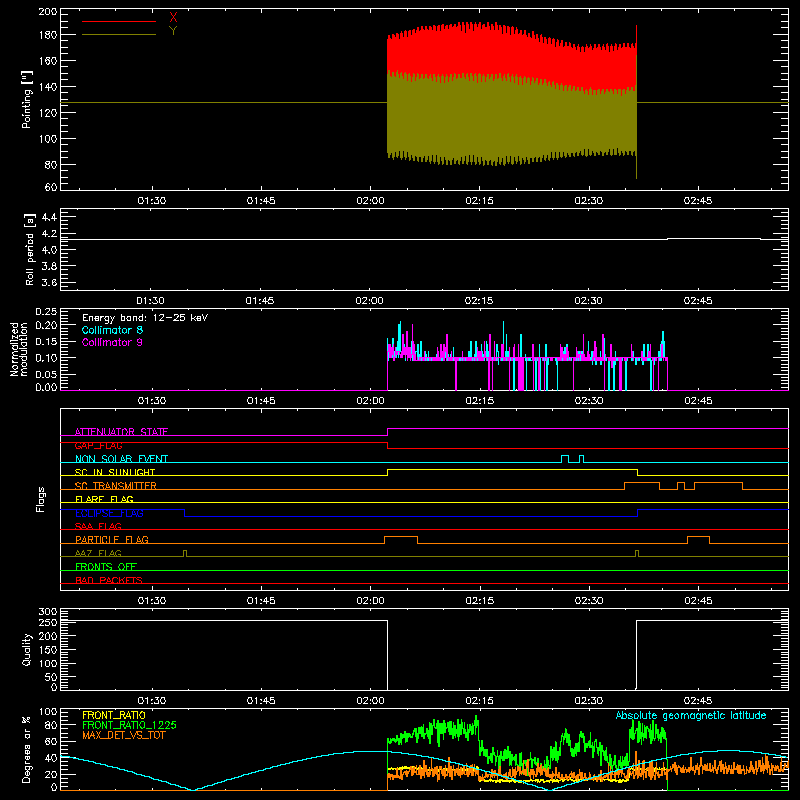Click 02:00 time tick under Flags plot
800x800 pixels.
pos(370,601)
